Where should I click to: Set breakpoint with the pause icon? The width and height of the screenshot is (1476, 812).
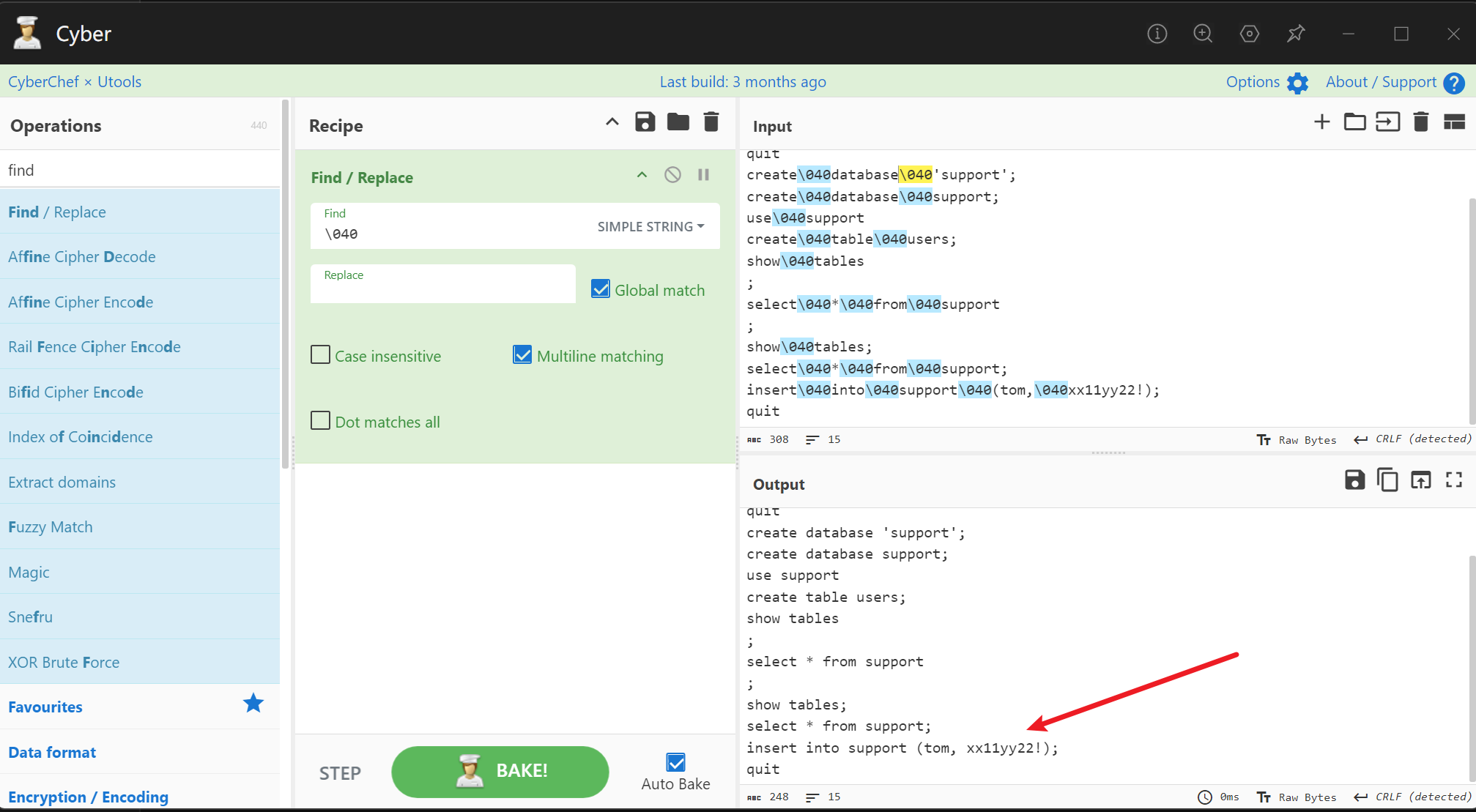coord(703,175)
